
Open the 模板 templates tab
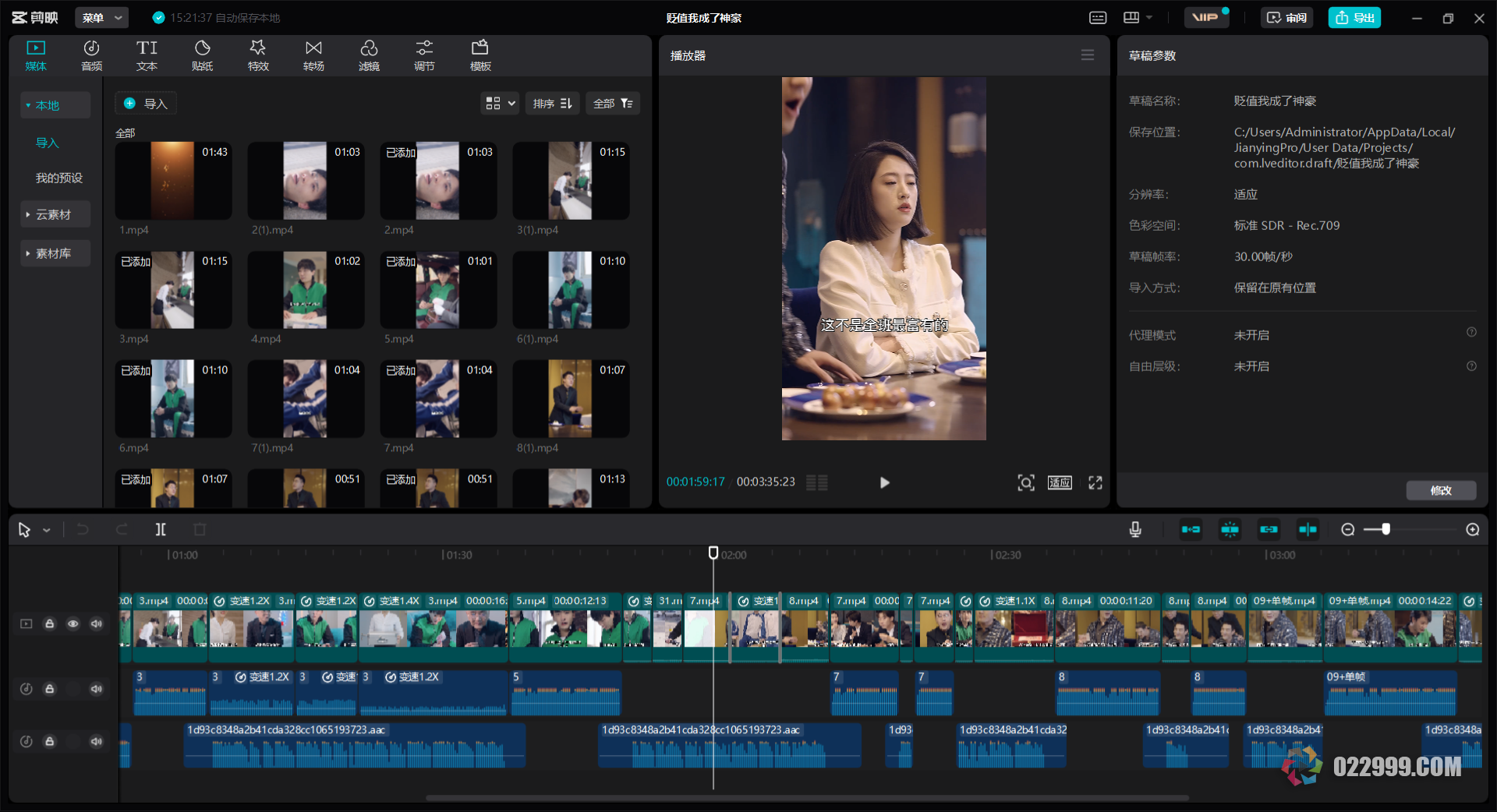[x=480, y=56]
